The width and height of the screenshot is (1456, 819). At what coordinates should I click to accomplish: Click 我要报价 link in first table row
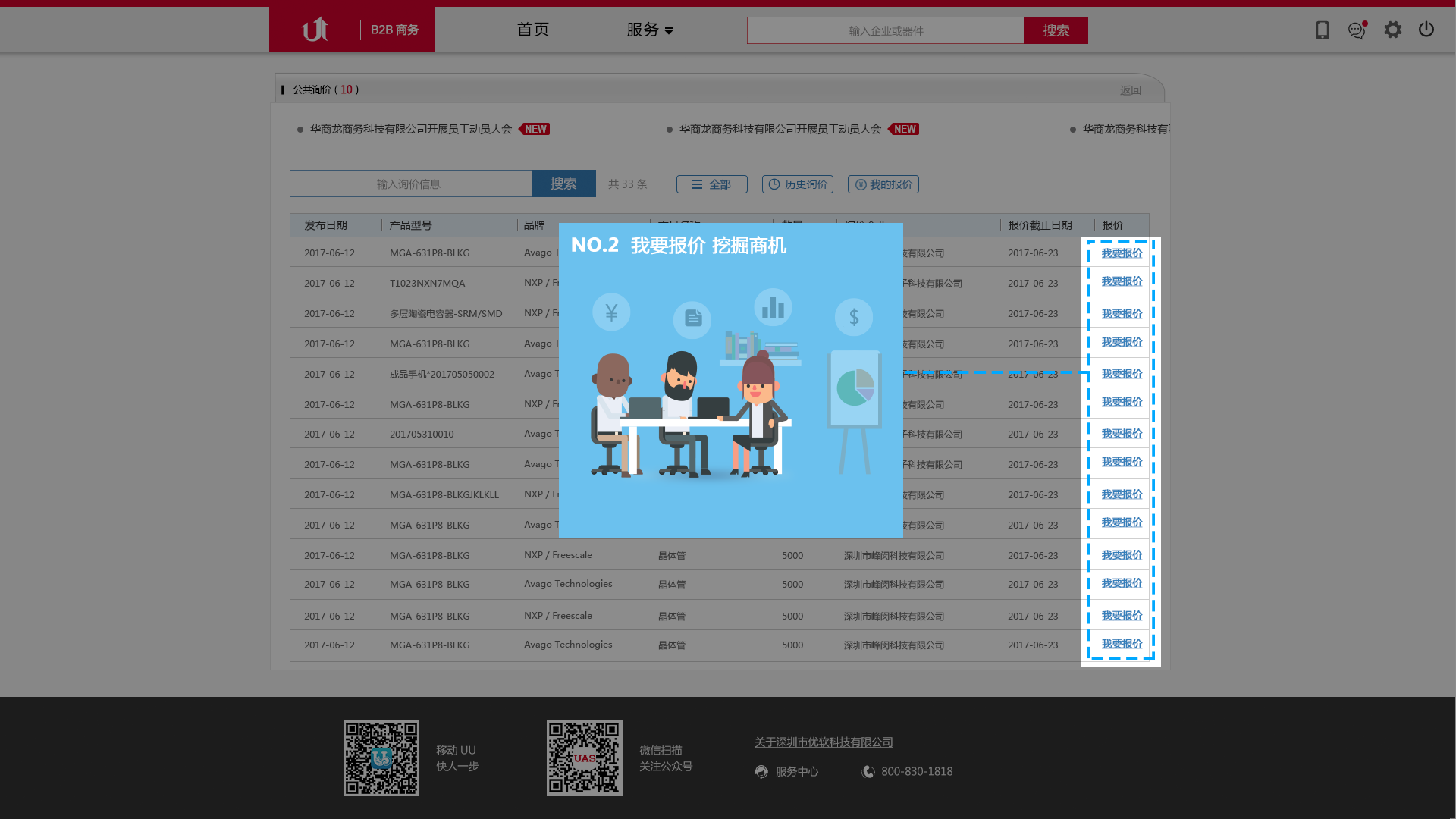[1122, 253]
